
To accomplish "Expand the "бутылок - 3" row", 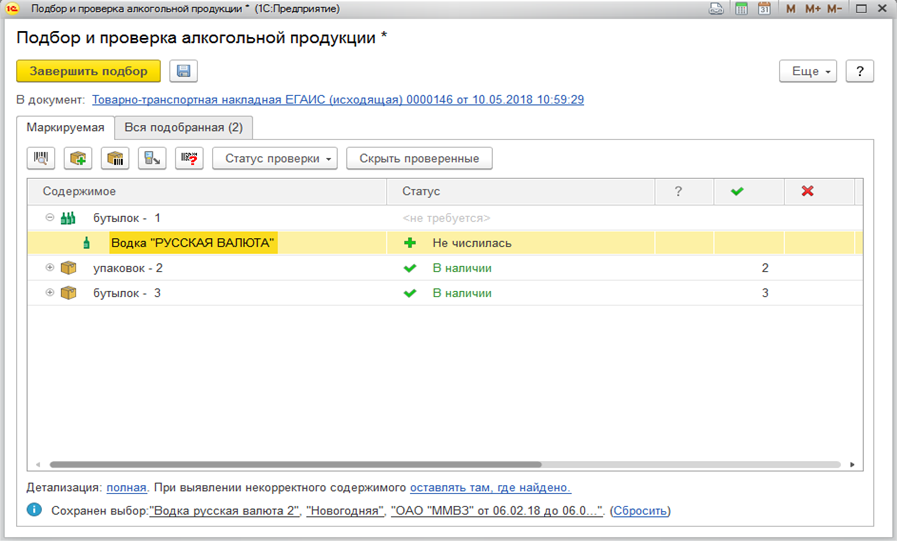I will [x=50, y=293].
